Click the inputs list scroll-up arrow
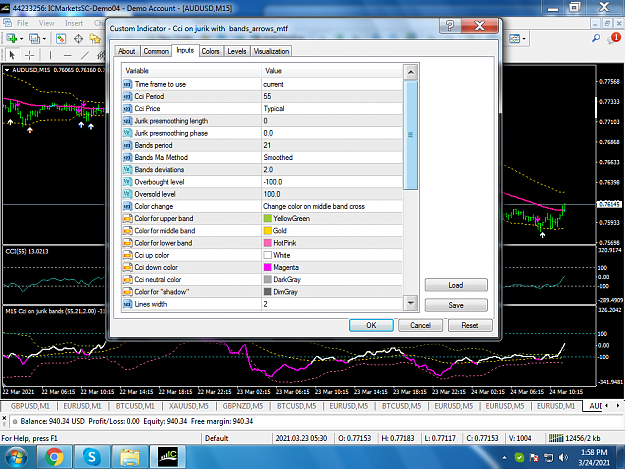The width and height of the screenshot is (625, 469). tap(411, 72)
